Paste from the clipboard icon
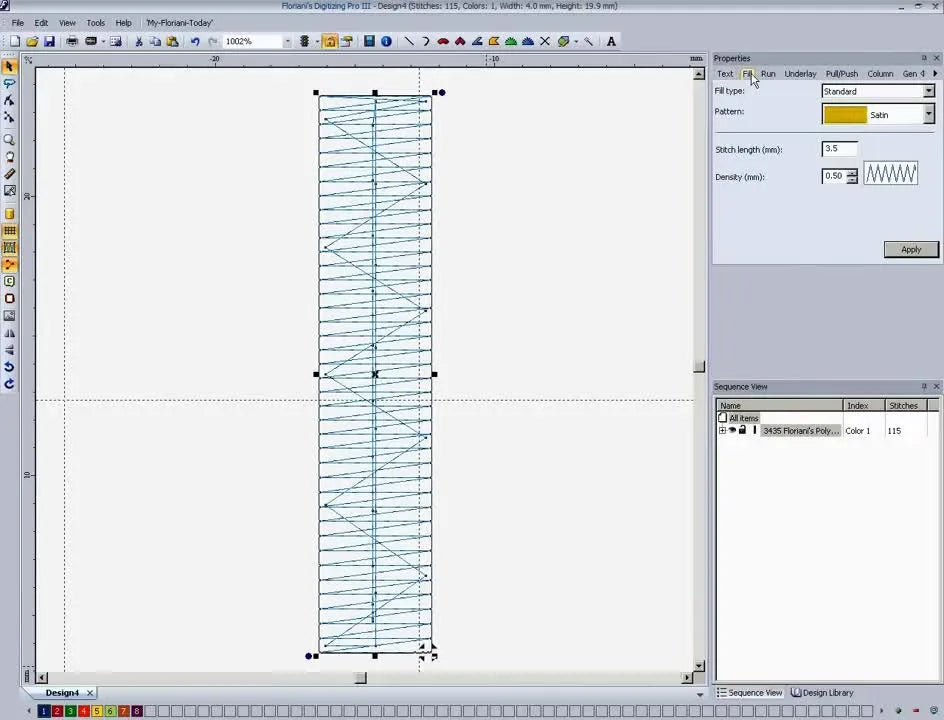Viewport: 944px width, 720px height. [x=172, y=42]
